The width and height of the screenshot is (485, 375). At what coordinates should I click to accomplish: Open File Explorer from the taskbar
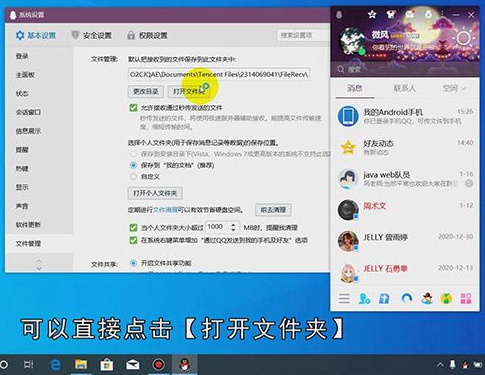(x=81, y=365)
